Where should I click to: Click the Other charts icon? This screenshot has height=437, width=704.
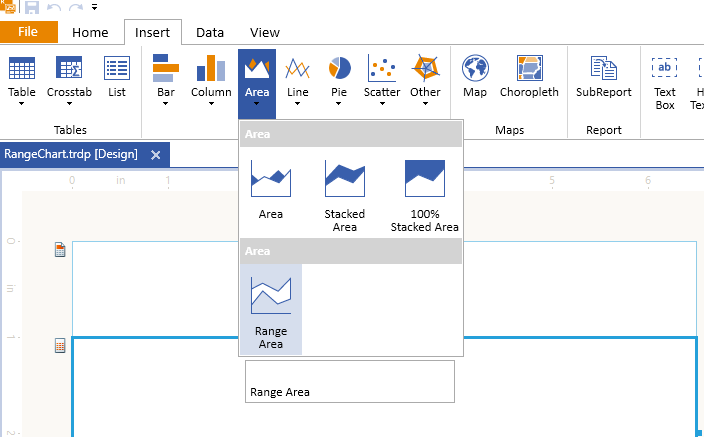click(425, 68)
